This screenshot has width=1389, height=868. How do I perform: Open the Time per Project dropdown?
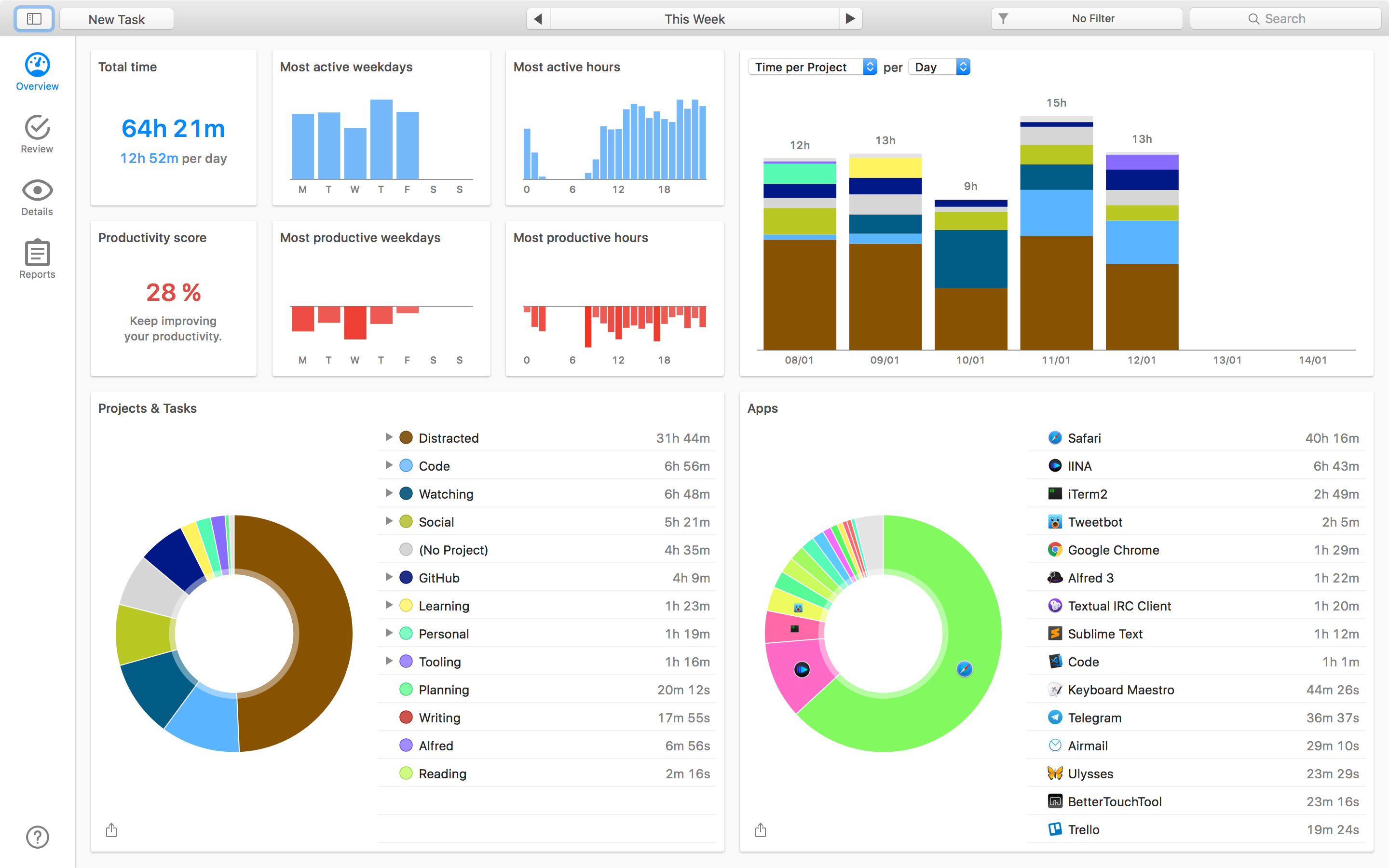point(812,67)
